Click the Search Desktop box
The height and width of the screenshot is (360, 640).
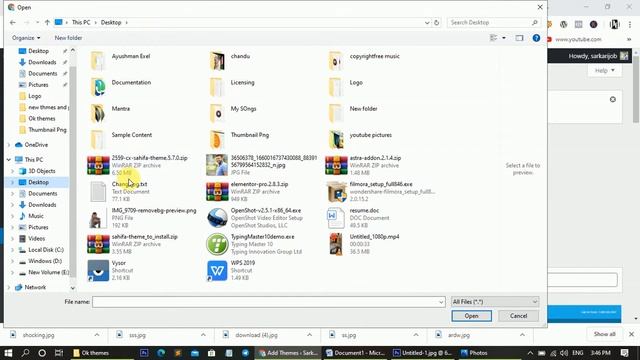coord(494,22)
